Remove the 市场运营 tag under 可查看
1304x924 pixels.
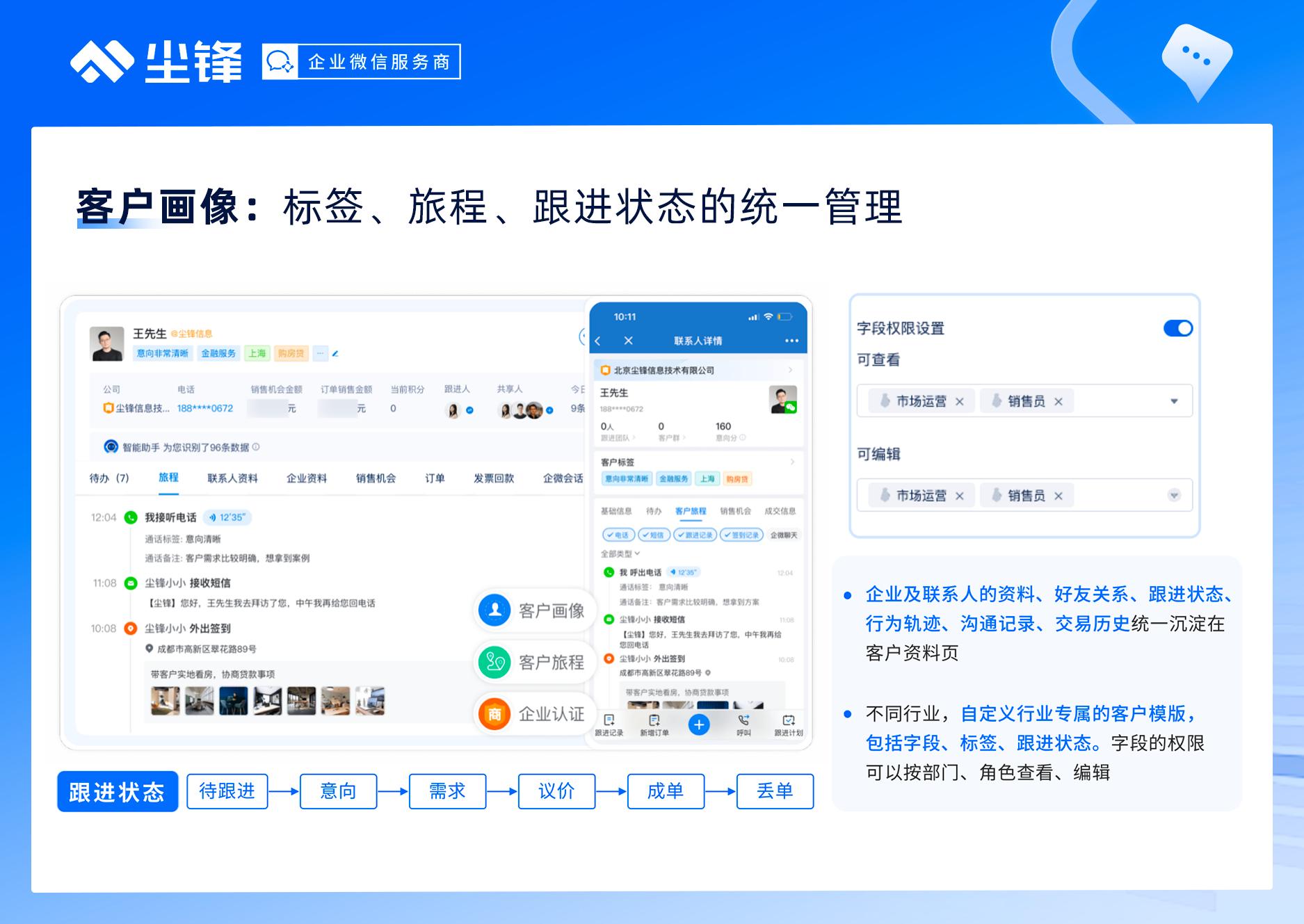tap(960, 401)
